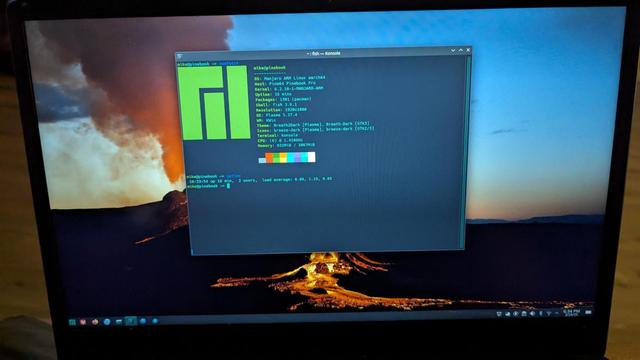Click the 'Packages' line in neofetch output
The width and height of the screenshot is (640, 360).
point(283,99)
